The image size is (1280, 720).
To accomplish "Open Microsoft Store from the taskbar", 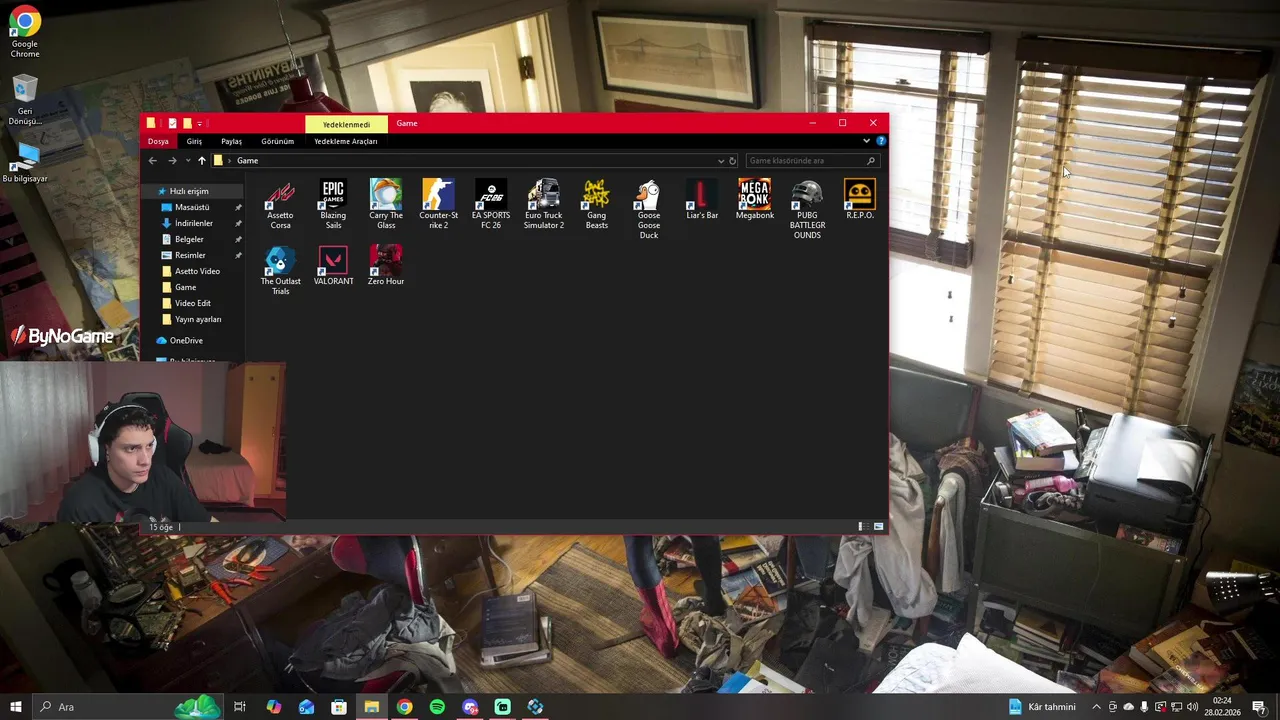I will click(339, 707).
